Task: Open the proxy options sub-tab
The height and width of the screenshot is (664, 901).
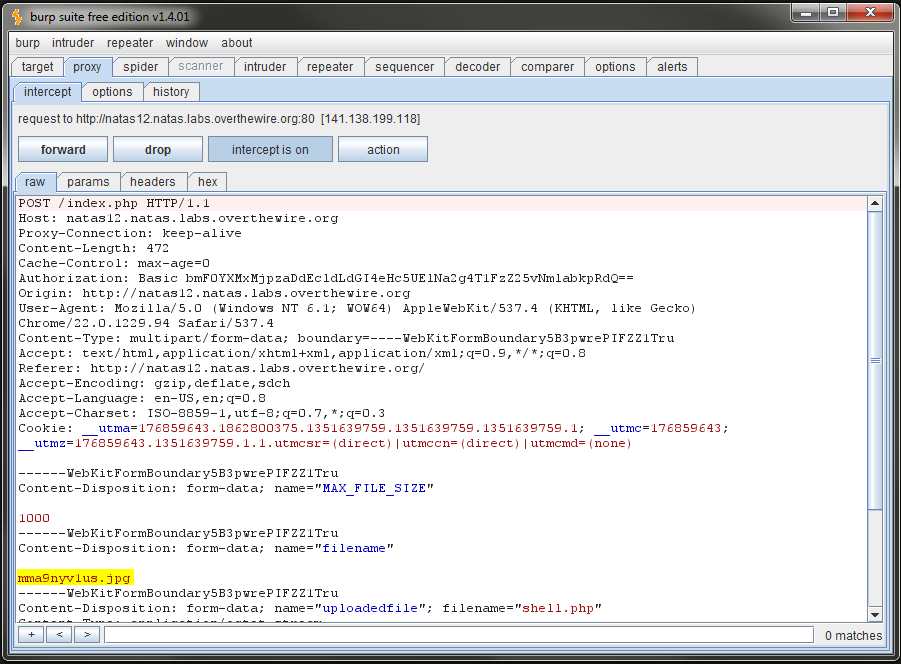Action: [112, 92]
